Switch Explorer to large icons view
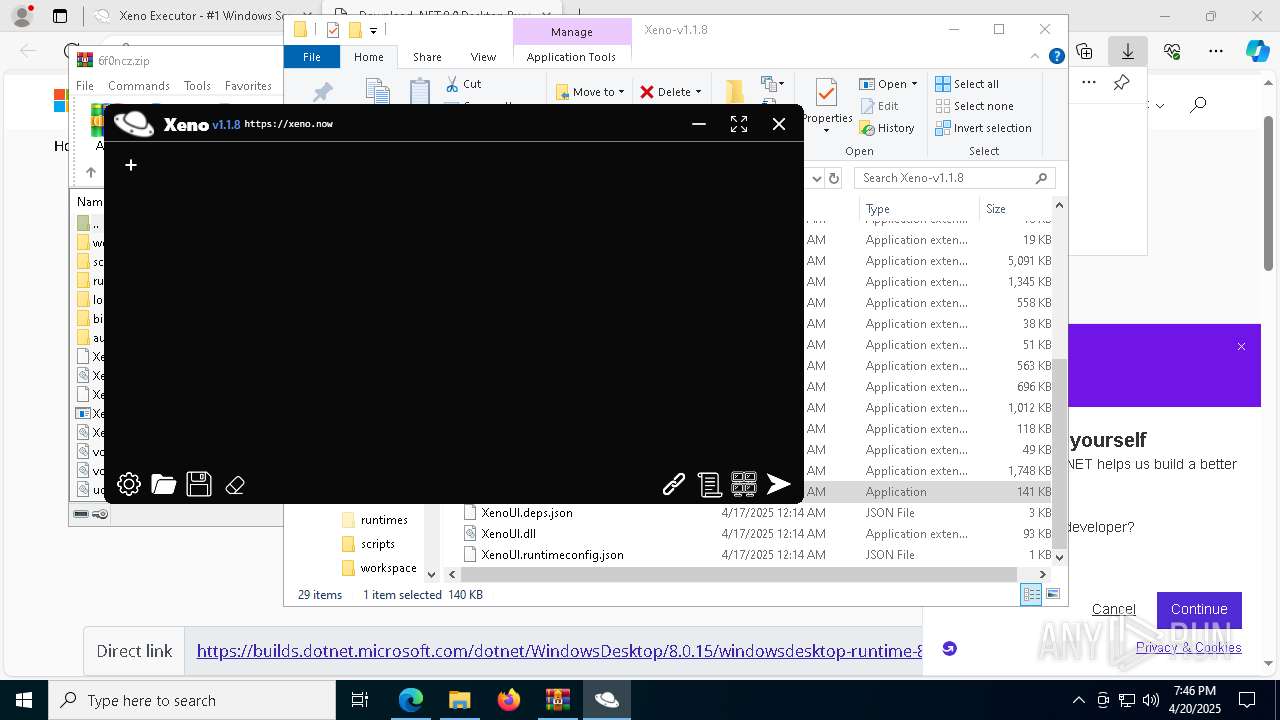Screen dimensions: 1280x720 coord(1052,594)
